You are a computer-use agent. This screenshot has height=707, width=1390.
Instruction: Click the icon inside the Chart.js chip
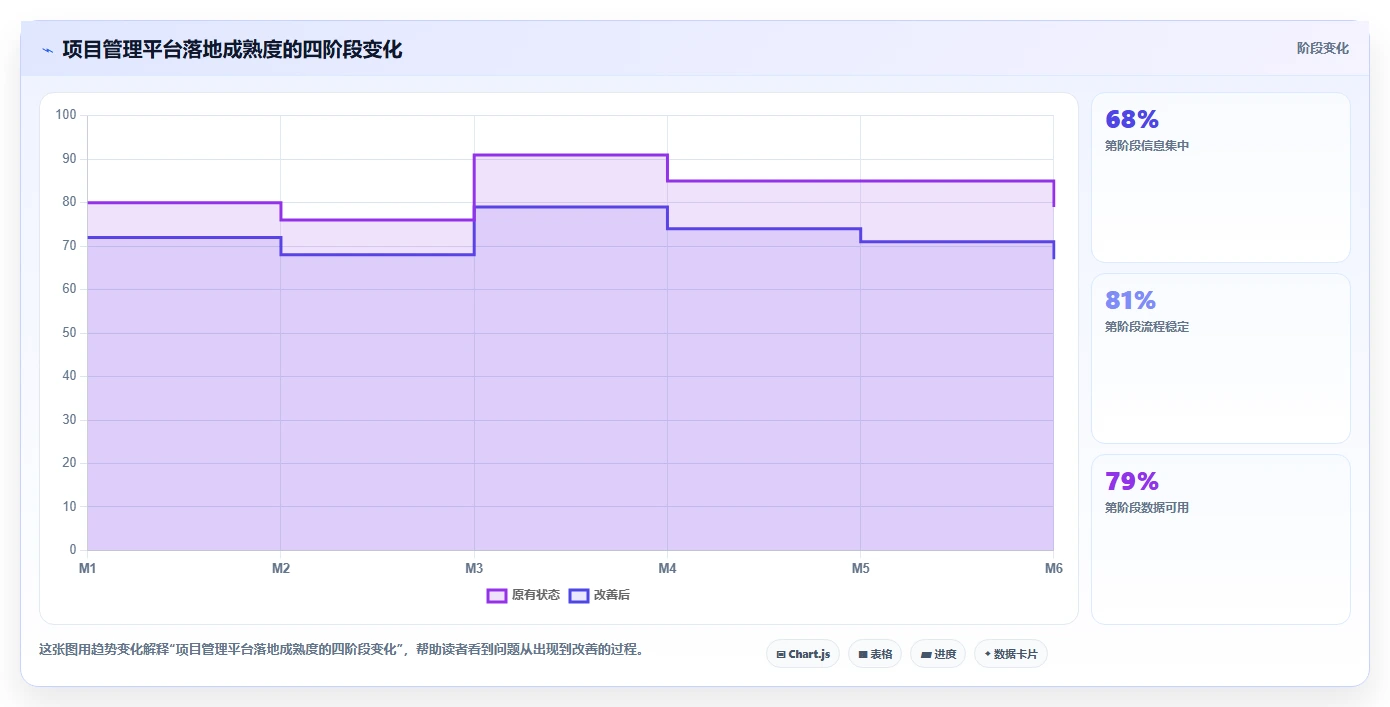[781, 655]
